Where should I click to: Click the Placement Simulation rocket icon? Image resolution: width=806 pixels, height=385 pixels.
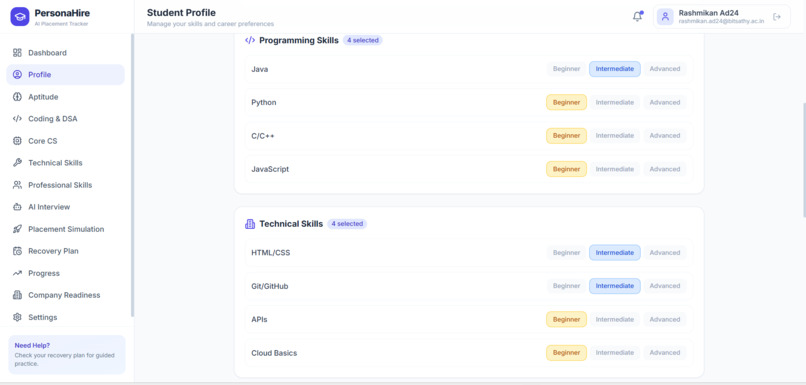coord(17,229)
